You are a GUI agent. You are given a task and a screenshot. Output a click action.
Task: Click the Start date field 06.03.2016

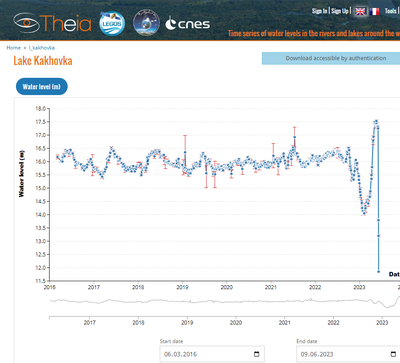click(212, 354)
